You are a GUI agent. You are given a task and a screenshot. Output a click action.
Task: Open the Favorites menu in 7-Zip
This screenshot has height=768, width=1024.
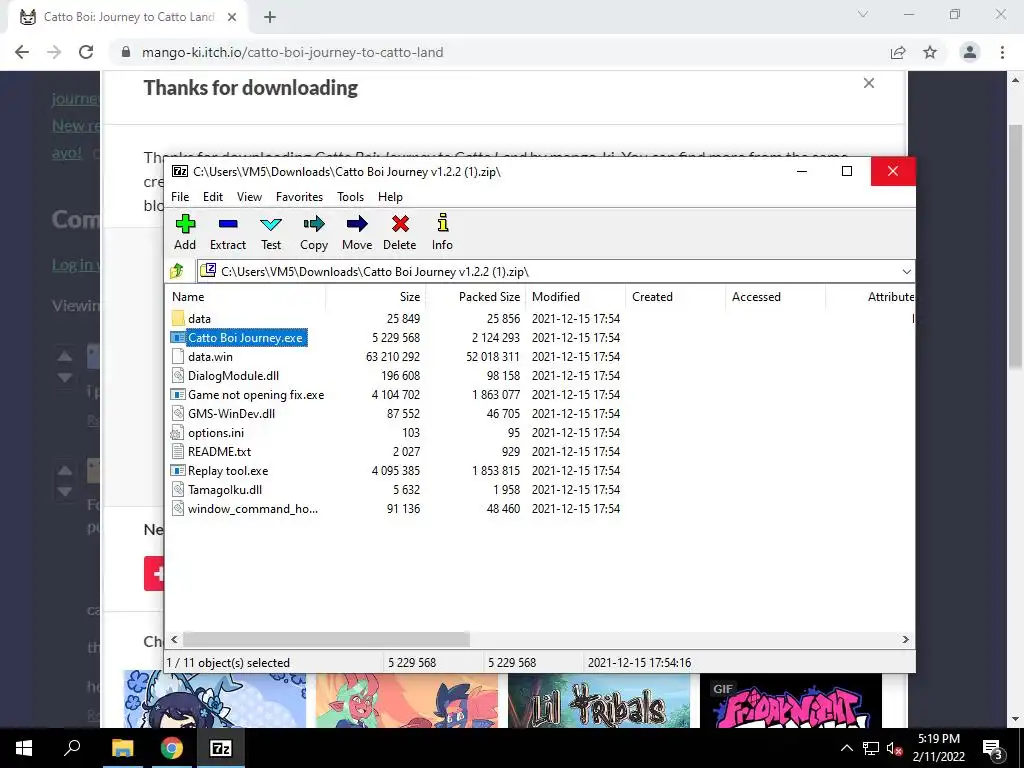(299, 197)
